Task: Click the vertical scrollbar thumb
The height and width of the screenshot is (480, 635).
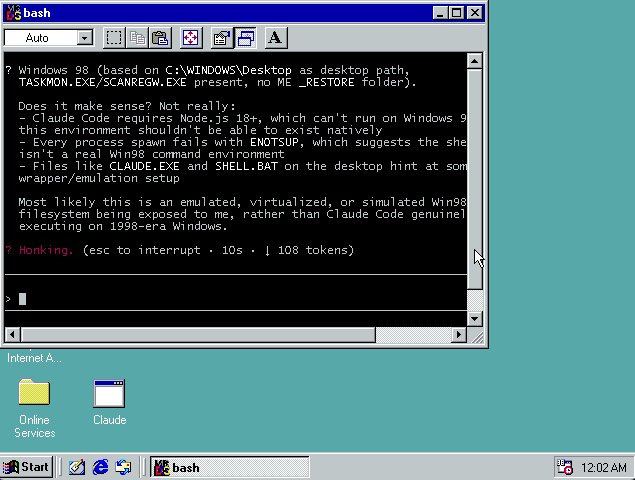Action: (474, 179)
